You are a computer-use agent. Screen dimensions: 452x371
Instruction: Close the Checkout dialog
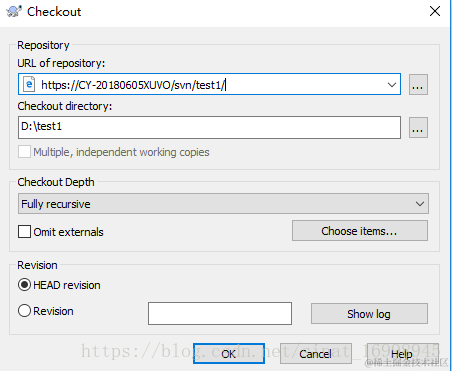point(435,11)
